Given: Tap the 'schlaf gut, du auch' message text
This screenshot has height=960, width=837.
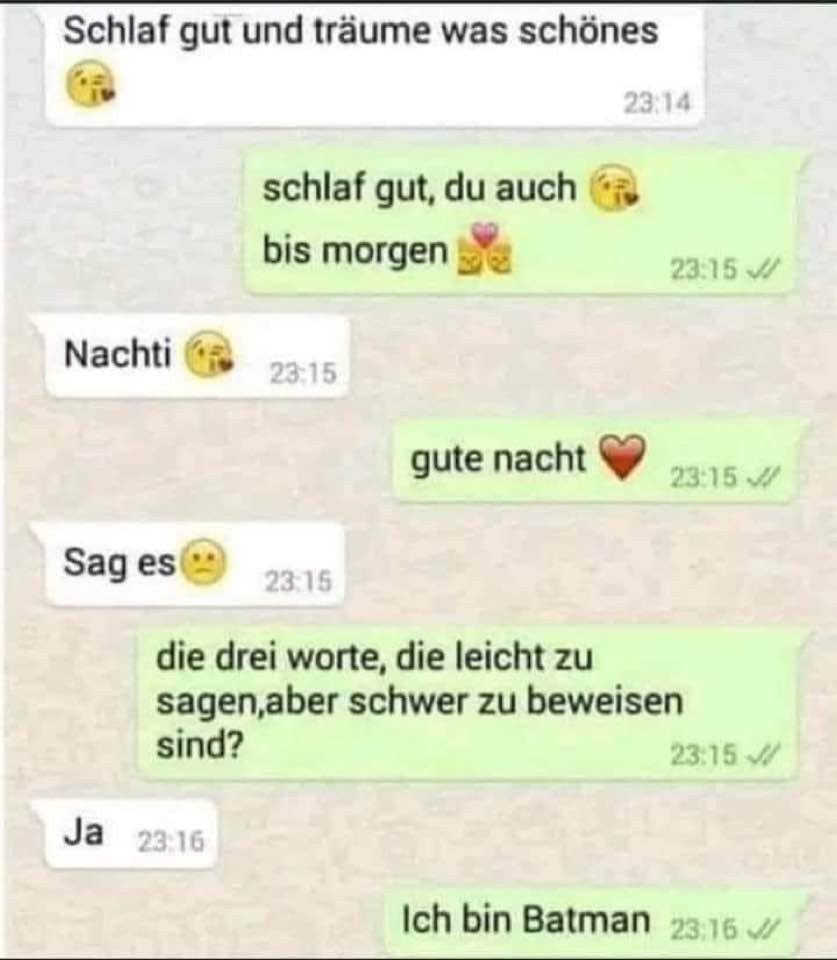Looking at the screenshot, I should pyautogui.click(x=419, y=188).
